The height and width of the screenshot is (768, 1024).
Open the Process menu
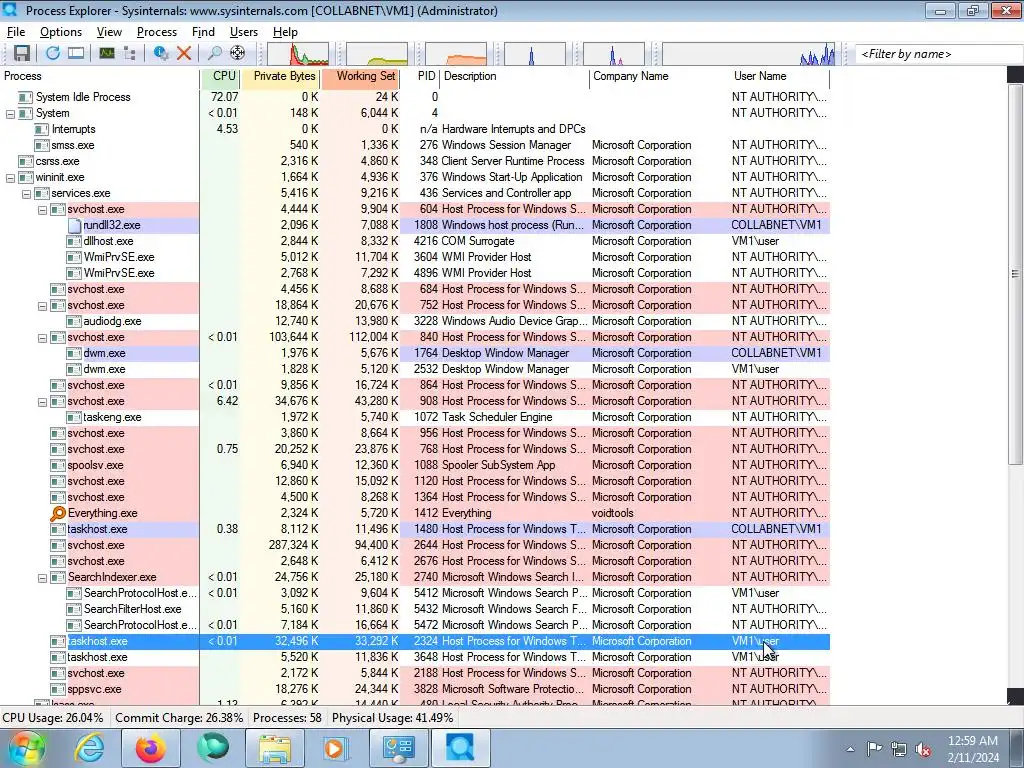(x=157, y=32)
